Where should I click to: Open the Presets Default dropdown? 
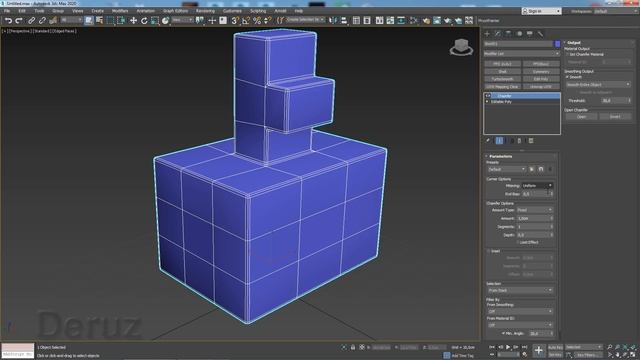pos(507,169)
